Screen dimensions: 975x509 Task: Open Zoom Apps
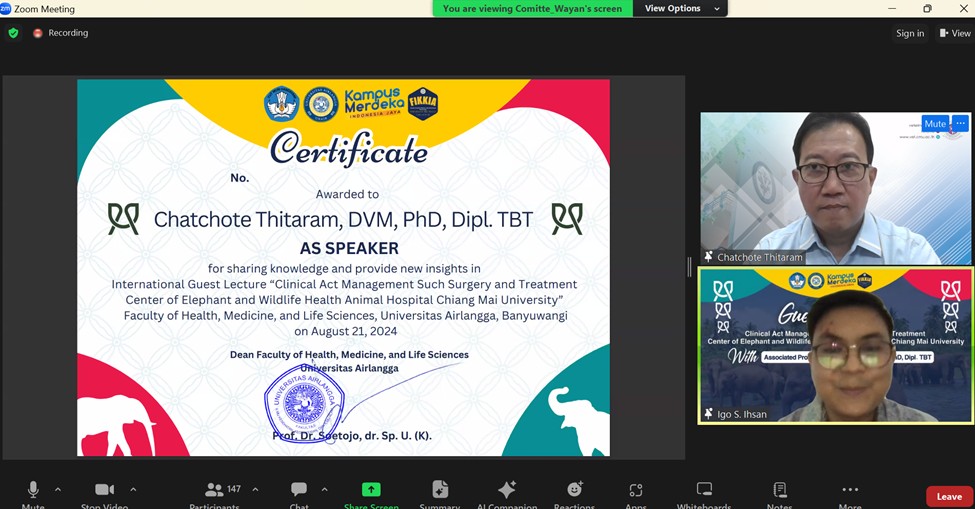point(635,490)
